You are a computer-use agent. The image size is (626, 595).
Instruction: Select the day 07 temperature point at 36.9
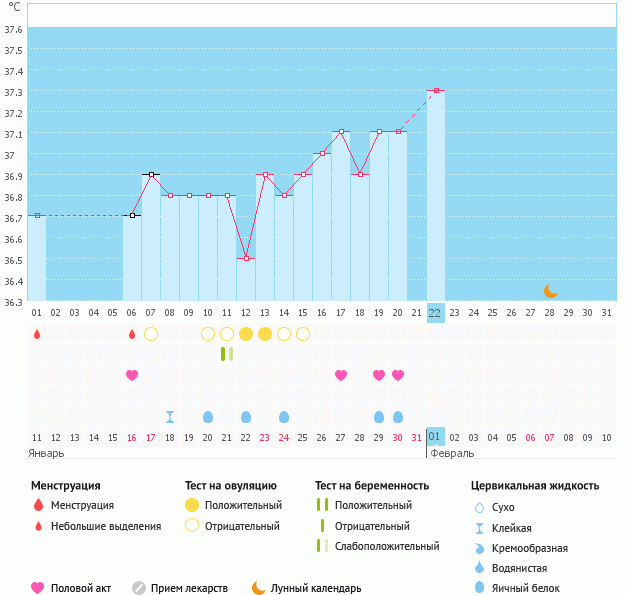(151, 174)
